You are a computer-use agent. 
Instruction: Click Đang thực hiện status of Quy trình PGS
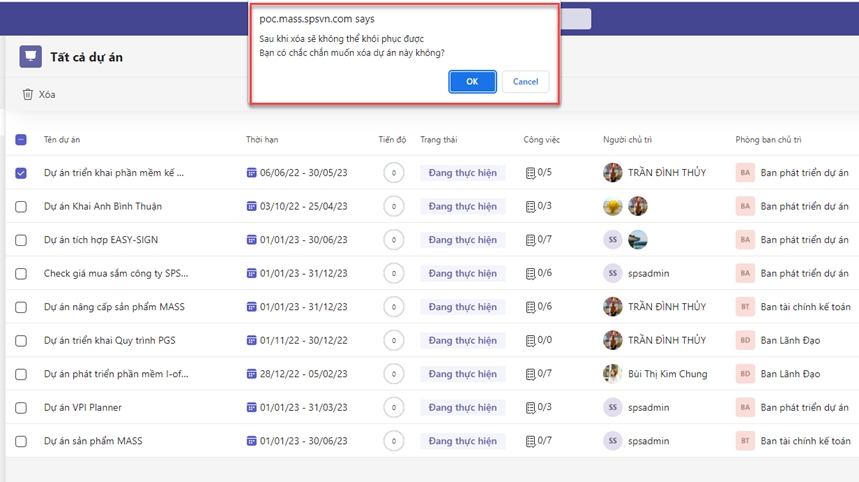pyautogui.click(x=462, y=341)
